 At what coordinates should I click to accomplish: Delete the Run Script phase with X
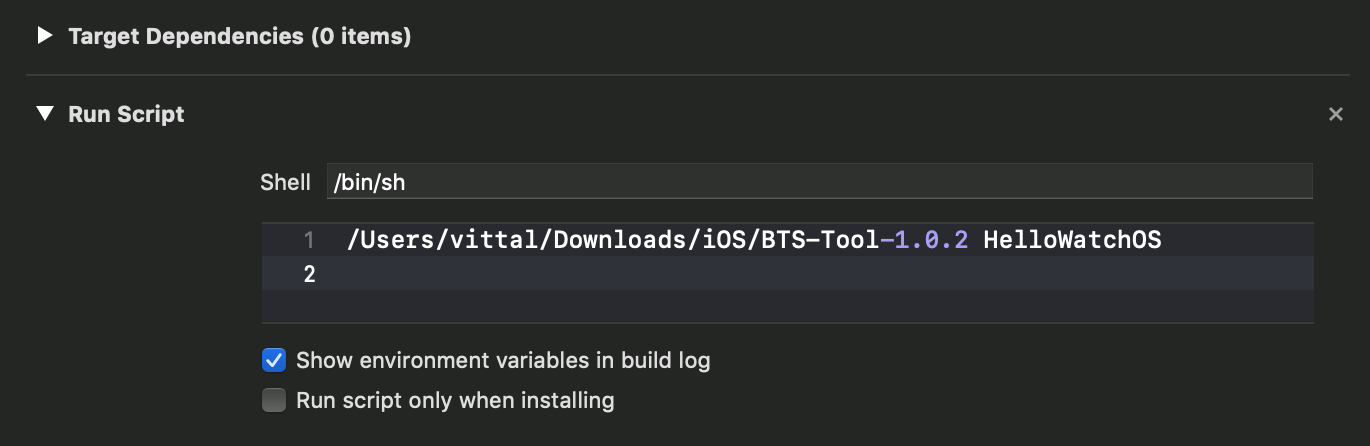1335,114
